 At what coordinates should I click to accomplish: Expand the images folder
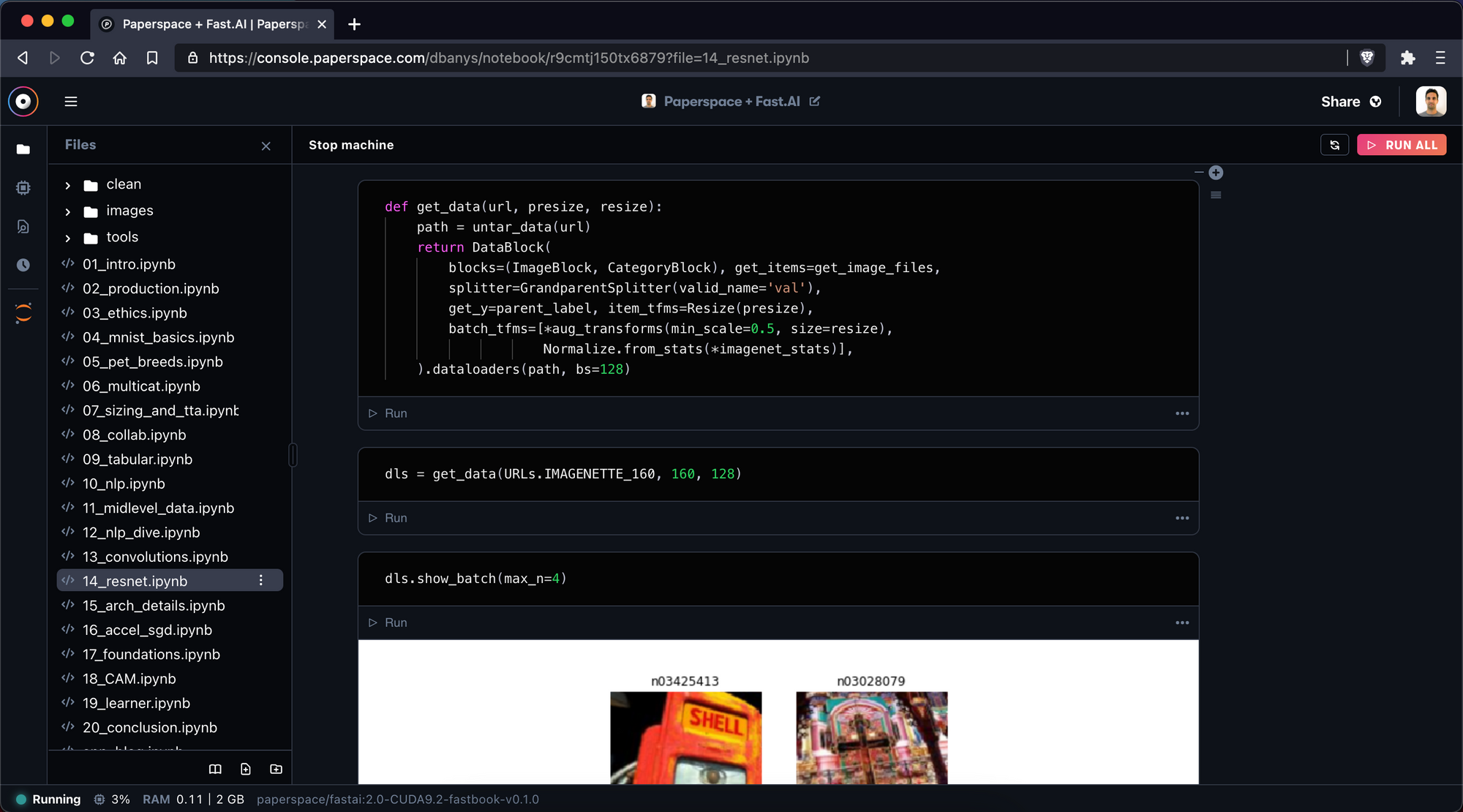tap(68, 211)
